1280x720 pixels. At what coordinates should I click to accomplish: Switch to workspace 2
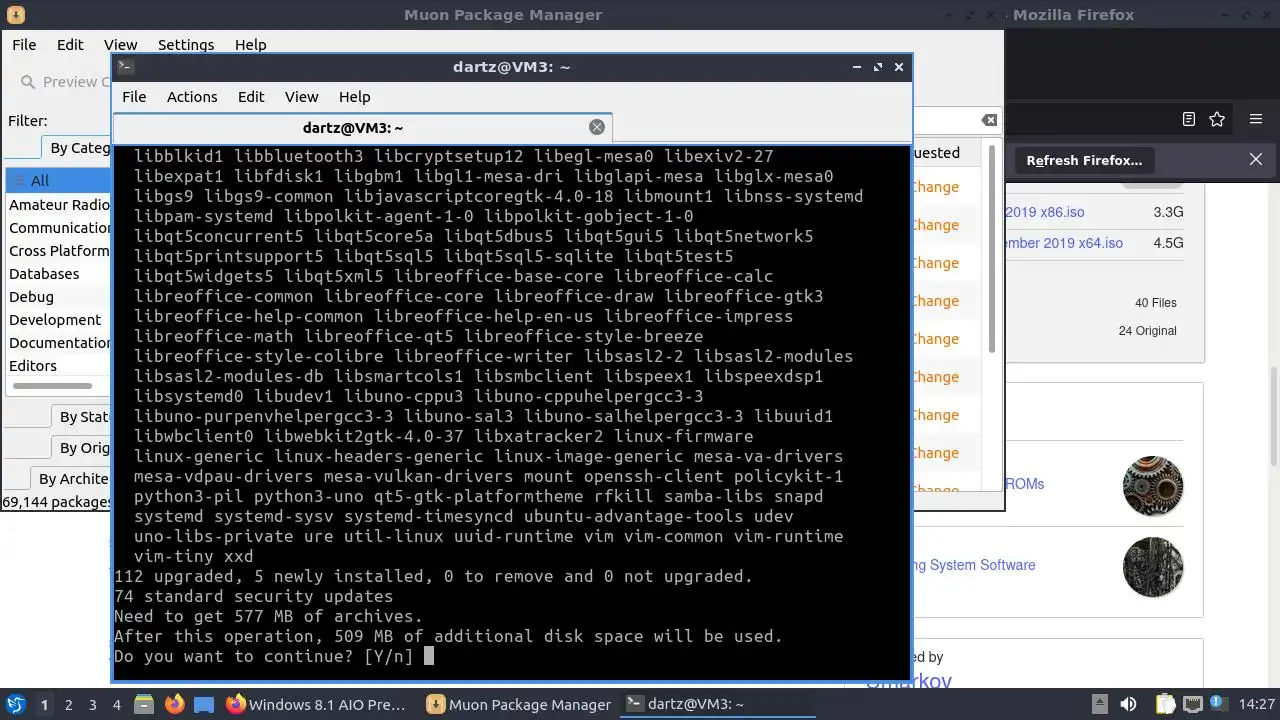coord(69,705)
